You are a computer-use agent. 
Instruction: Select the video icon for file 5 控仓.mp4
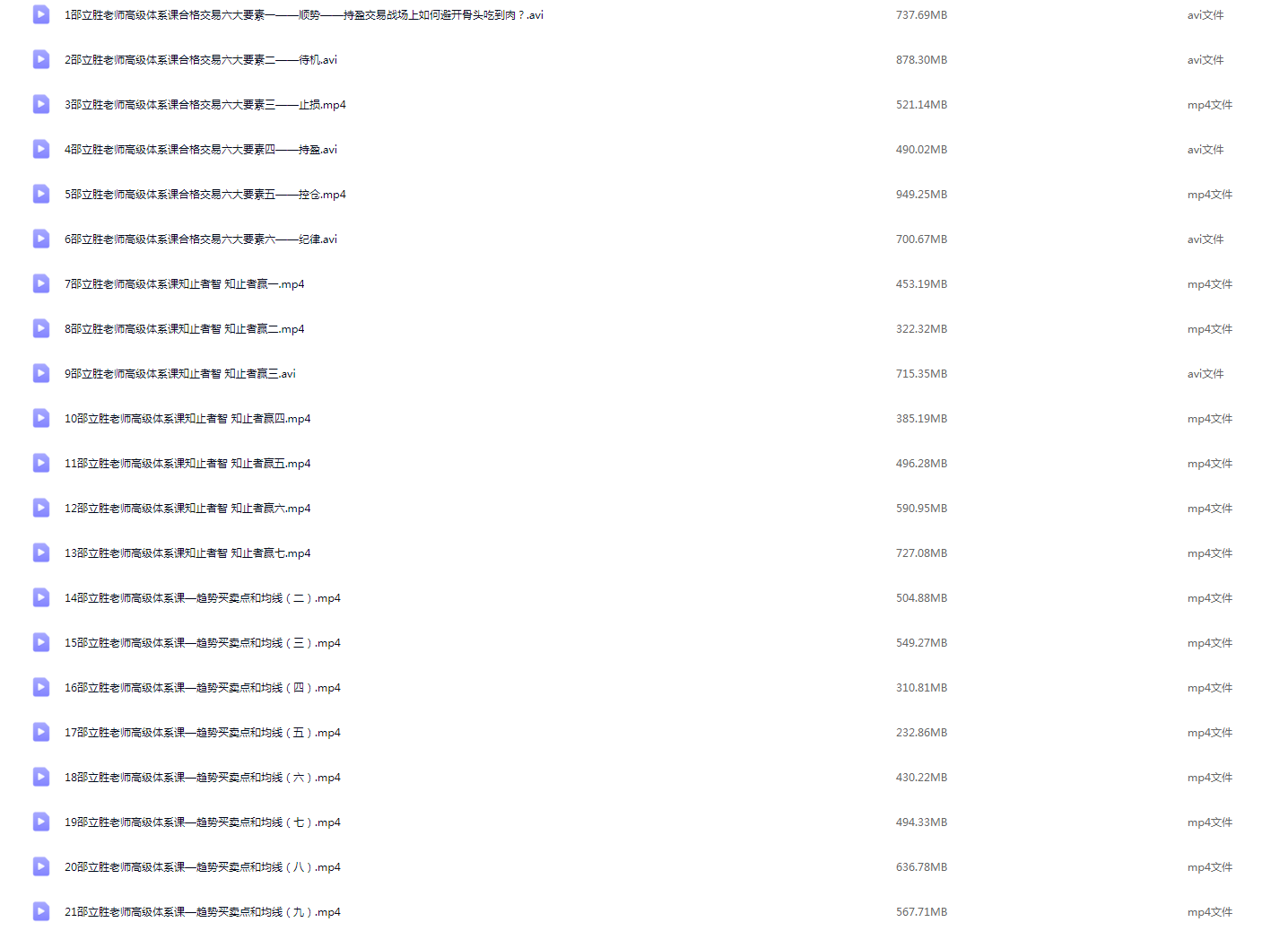pyautogui.click(x=41, y=194)
